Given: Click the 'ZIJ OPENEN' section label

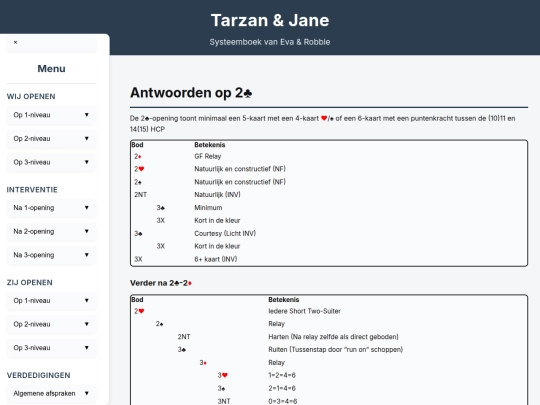Looking at the screenshot, I should pyautogui.click(x=30, y=282).
